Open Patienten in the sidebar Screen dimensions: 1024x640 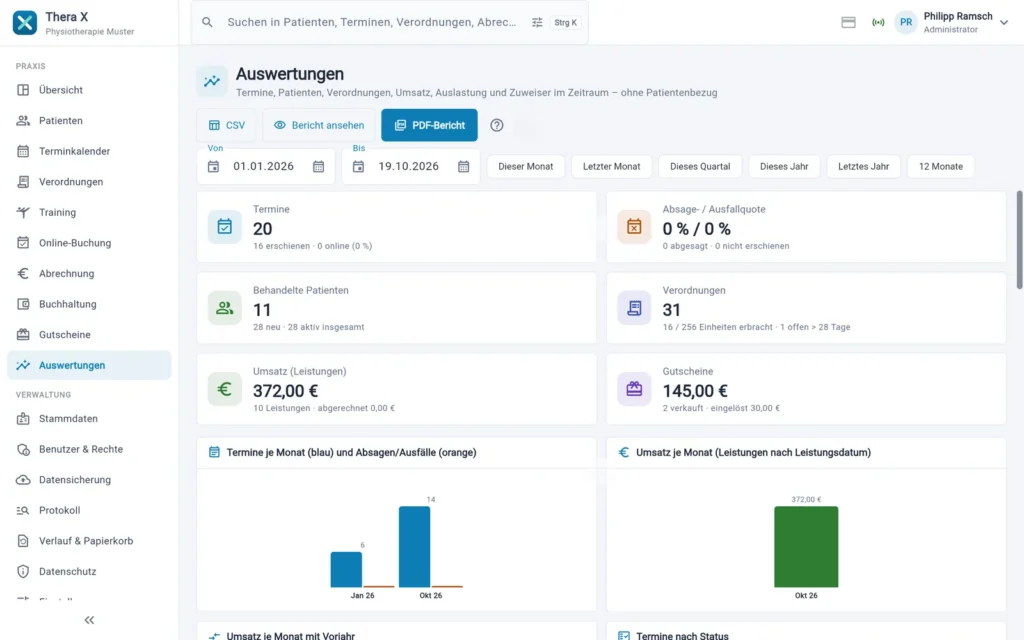[x=89, y=121]
